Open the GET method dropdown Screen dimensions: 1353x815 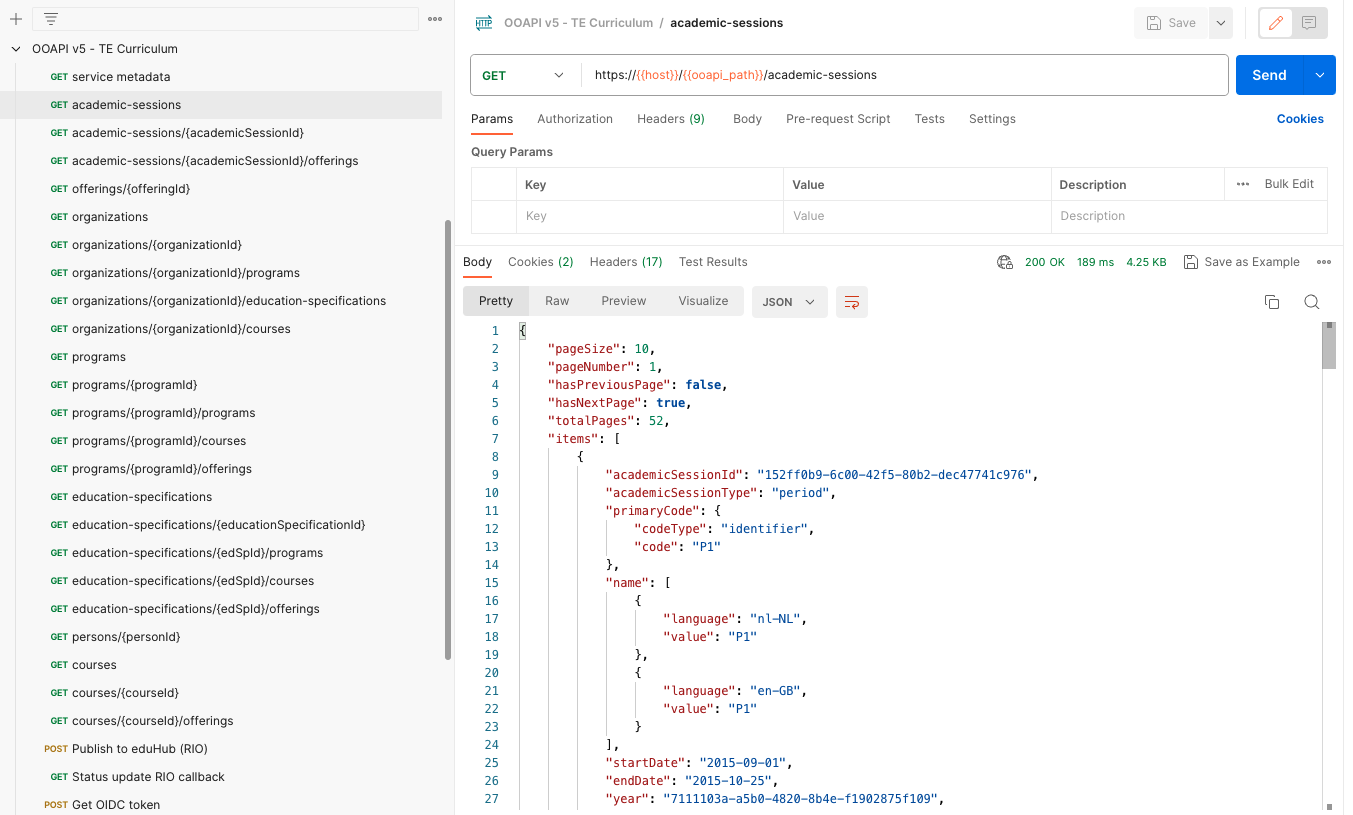[x=523, y=75]
